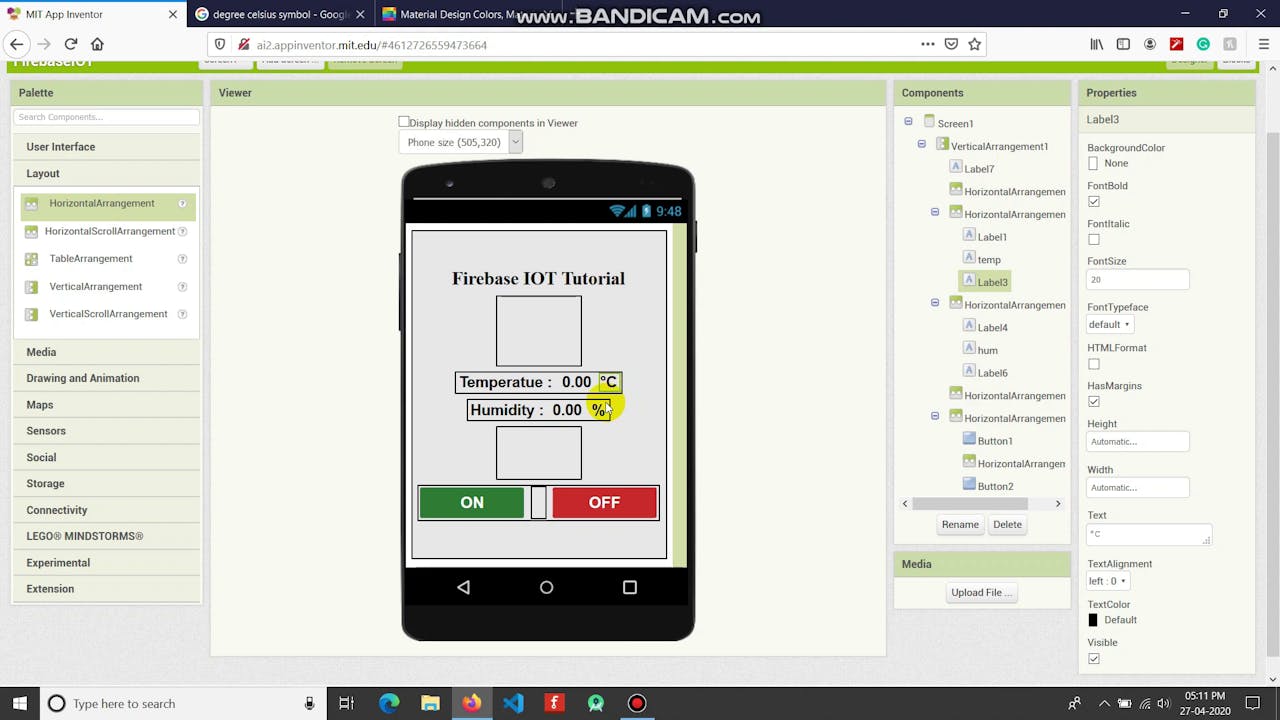Select VerticalScrollArrangement in the palette
This screenshot has width=1280, height=720.
click(108, 313)
